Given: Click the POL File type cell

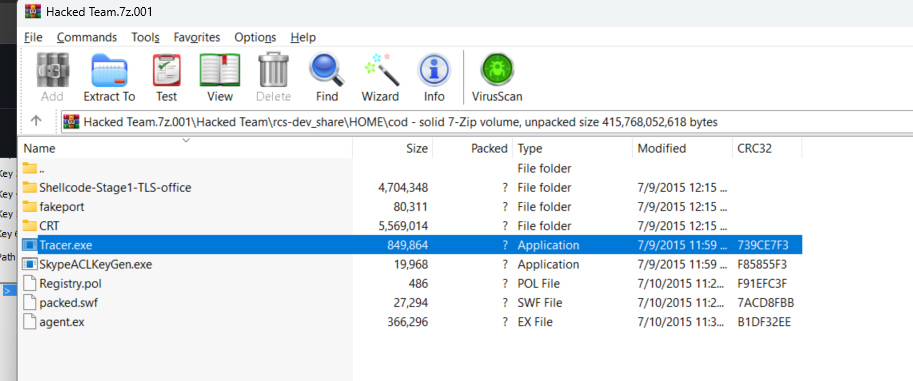Looking at the screenshot, I should pyautogui.click(x=539, y=284).
